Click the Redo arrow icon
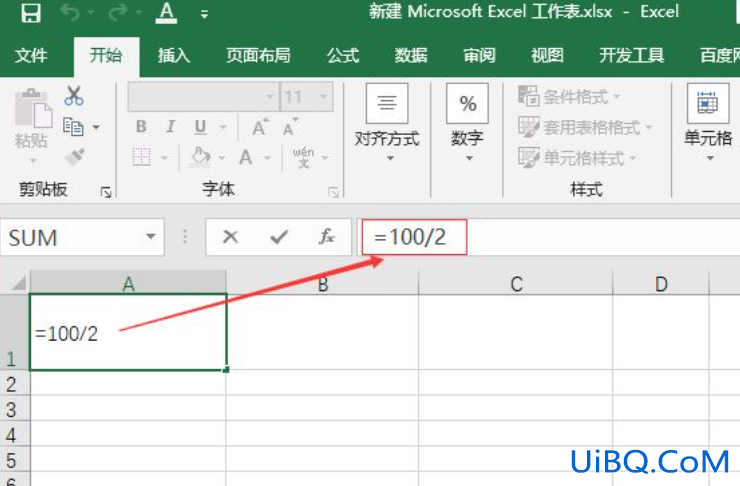The width and height of the screenshot is (740, 486). tap(118, 13)
